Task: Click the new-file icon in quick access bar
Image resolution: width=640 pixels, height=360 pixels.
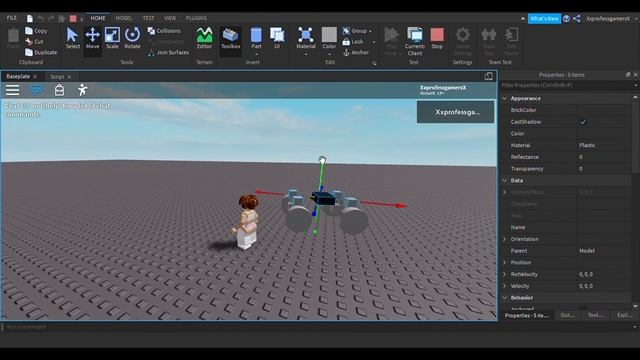Action: pos(30,18)
